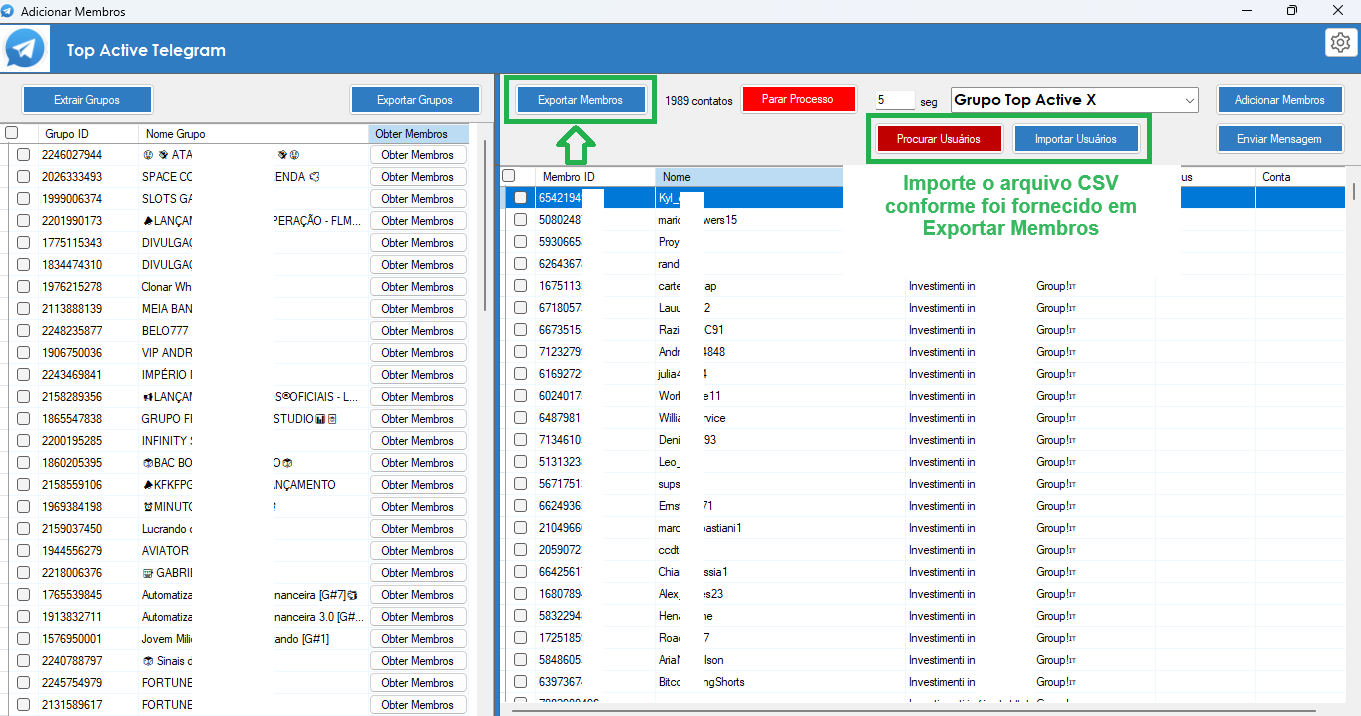
Task: Click the small app icon in the title bar
Action: pos(8,11)
